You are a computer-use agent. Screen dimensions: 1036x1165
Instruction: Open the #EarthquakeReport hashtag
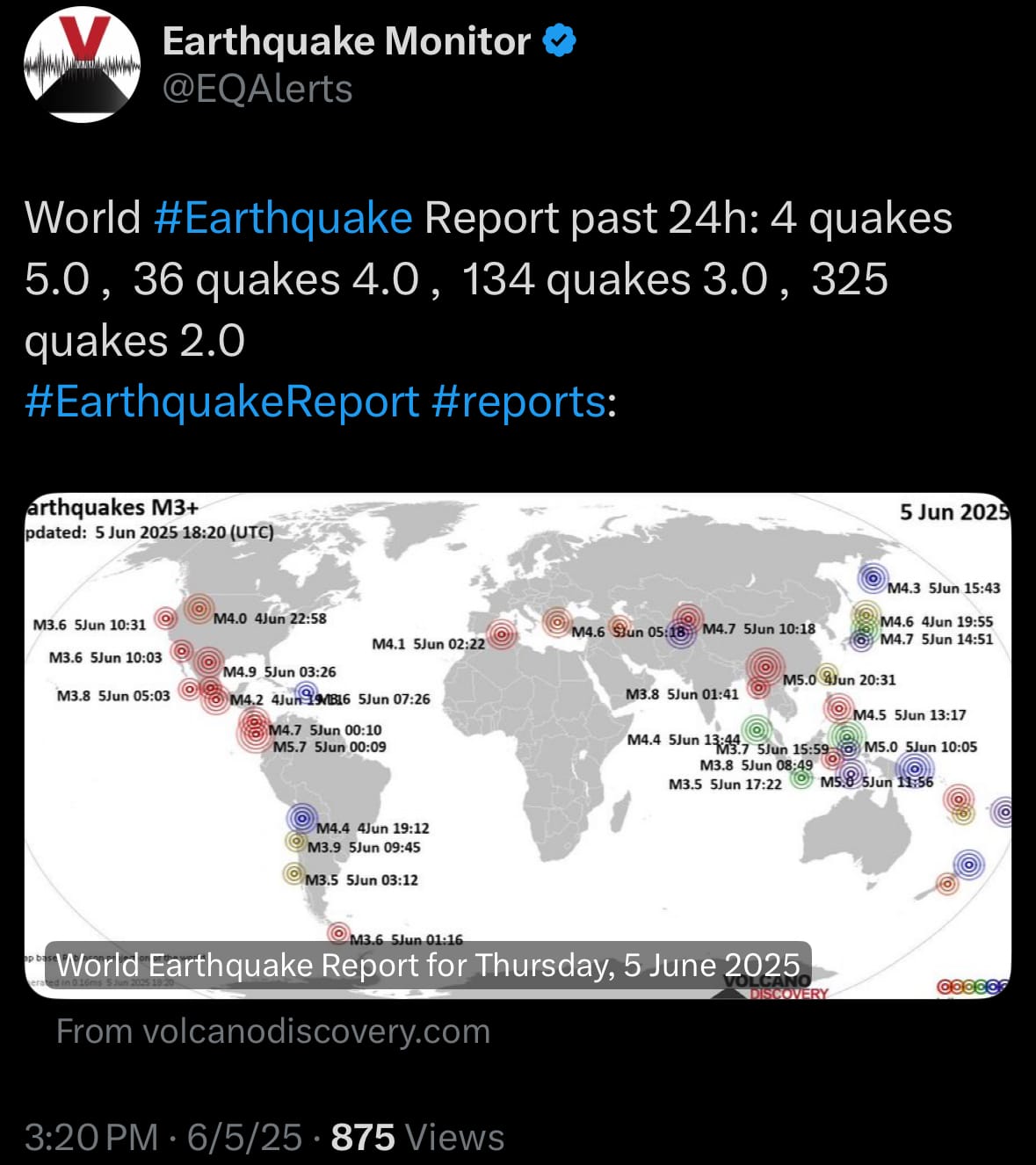(222, 402)
